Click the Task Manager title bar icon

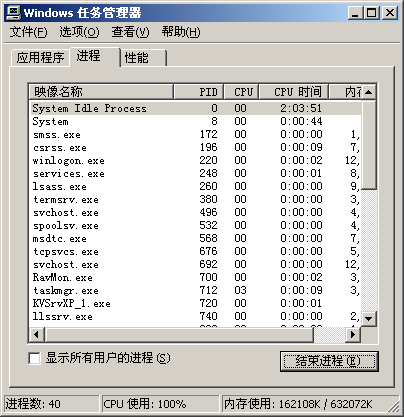tap(14, 13)
